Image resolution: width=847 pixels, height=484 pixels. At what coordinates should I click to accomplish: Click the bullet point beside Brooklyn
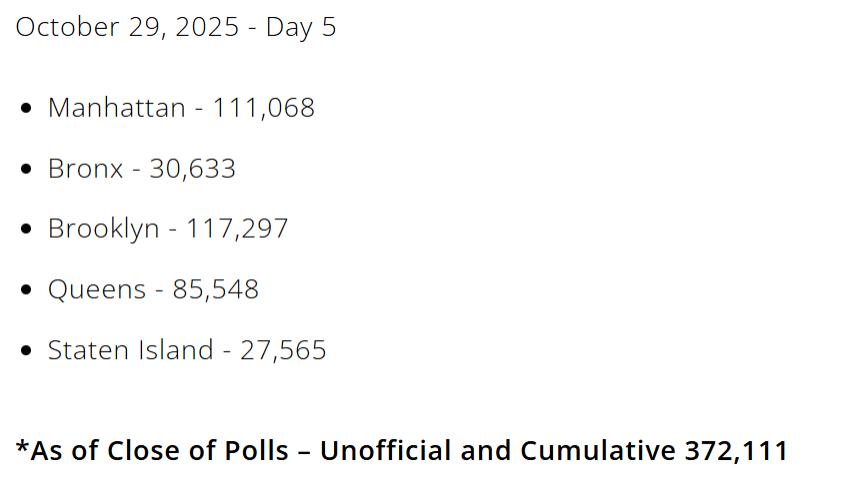coord(26,230)
